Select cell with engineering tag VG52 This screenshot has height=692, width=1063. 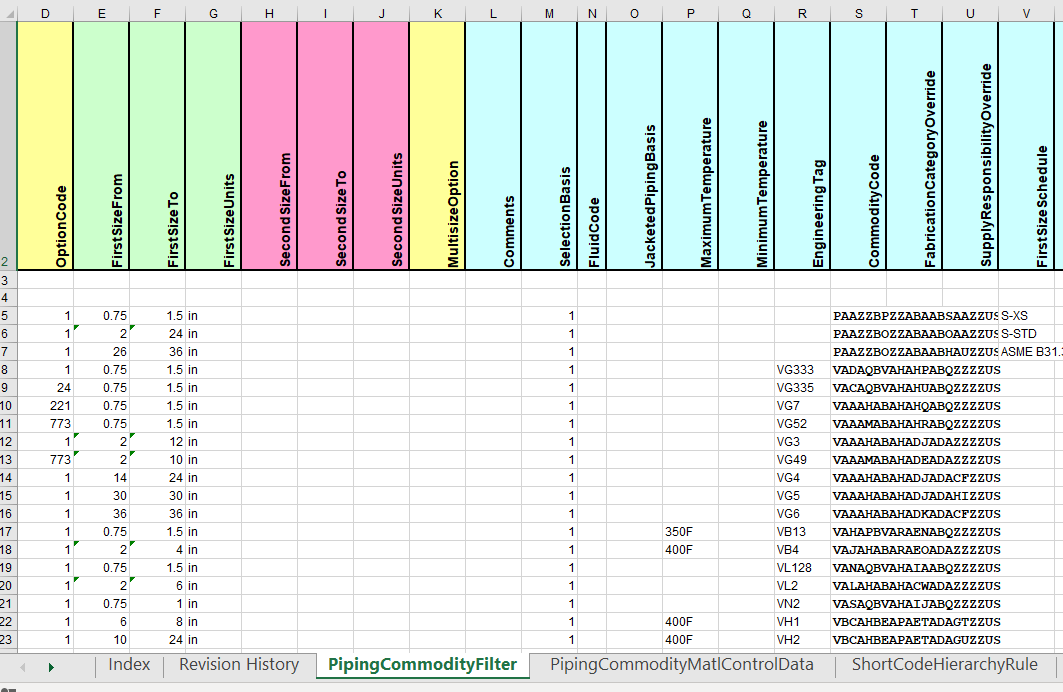802,424
